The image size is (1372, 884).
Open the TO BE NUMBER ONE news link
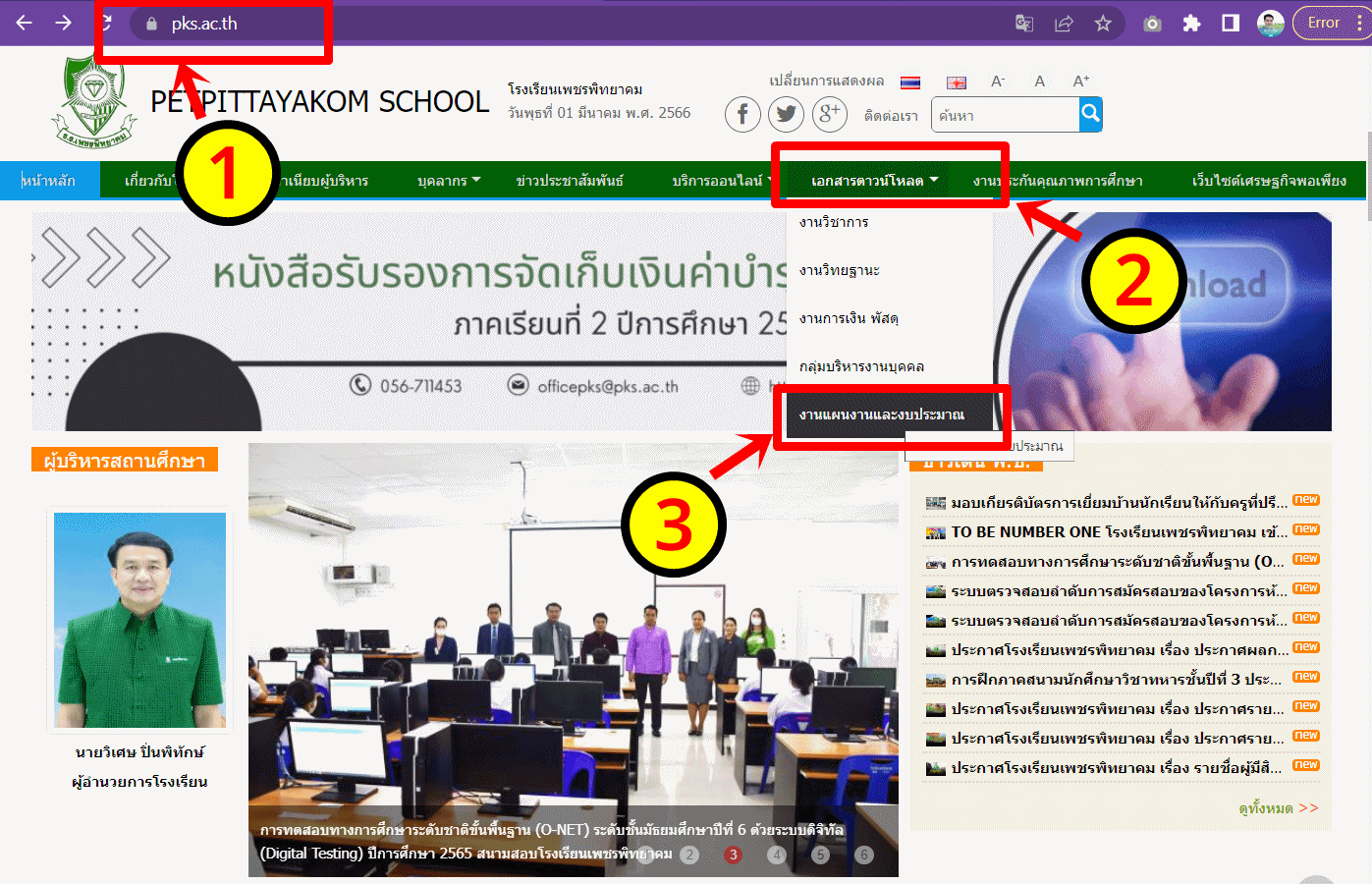pos(1118,532)
